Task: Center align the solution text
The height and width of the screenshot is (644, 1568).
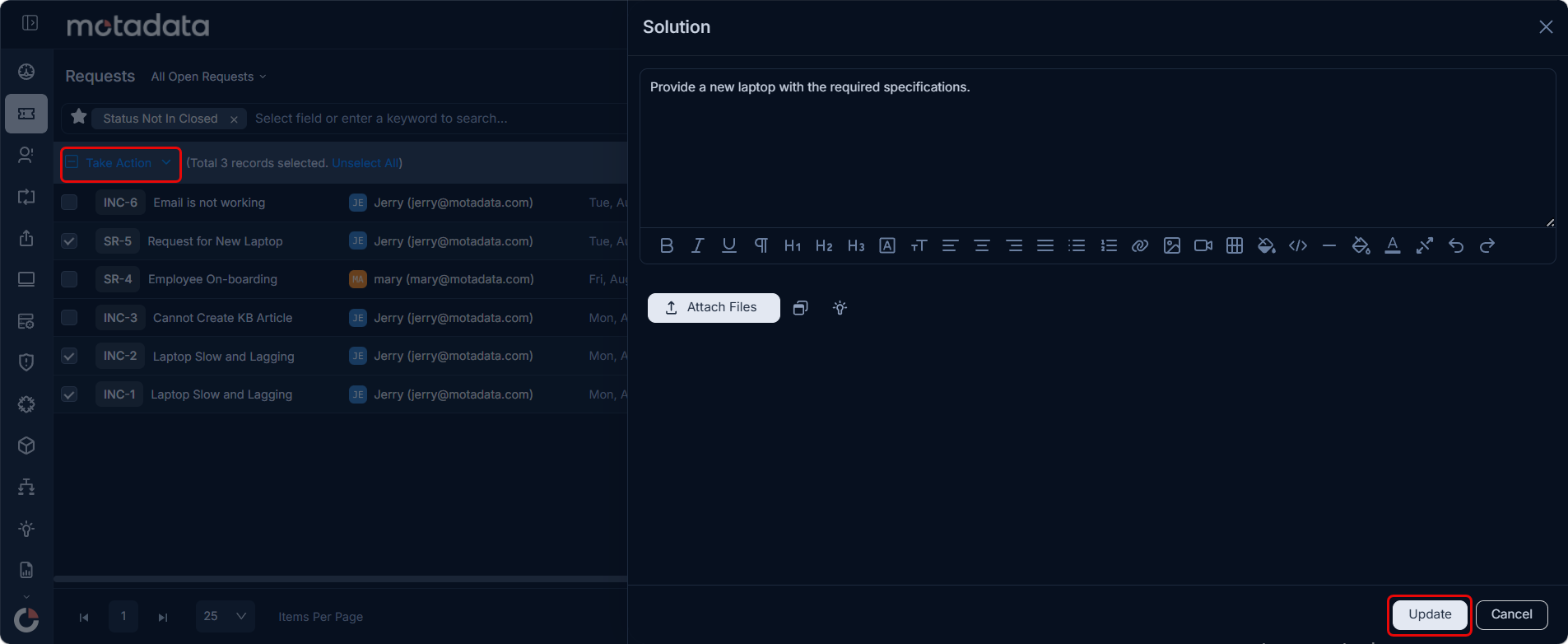Action: pos(982,245)
